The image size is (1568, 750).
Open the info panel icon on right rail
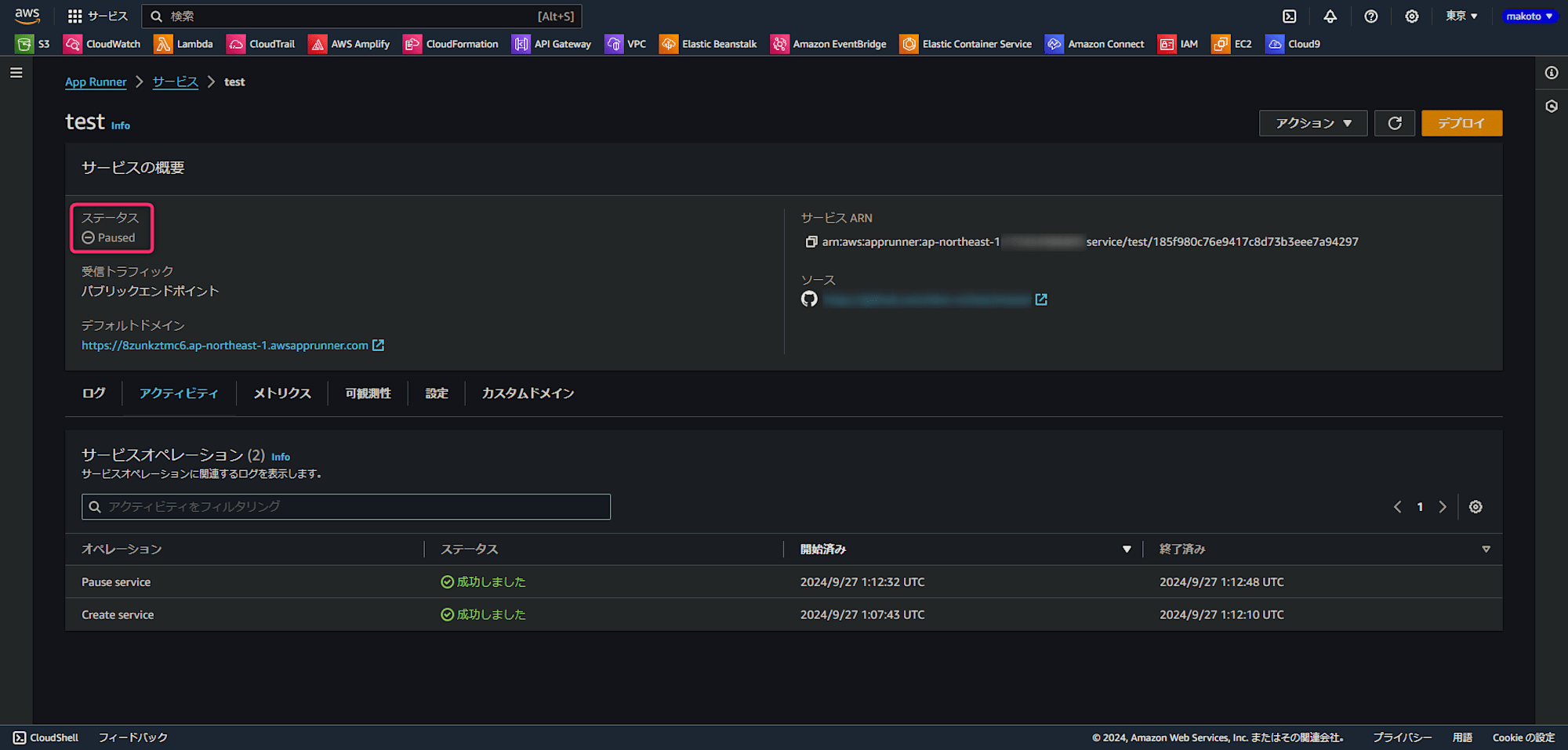tap(1552, 73)
